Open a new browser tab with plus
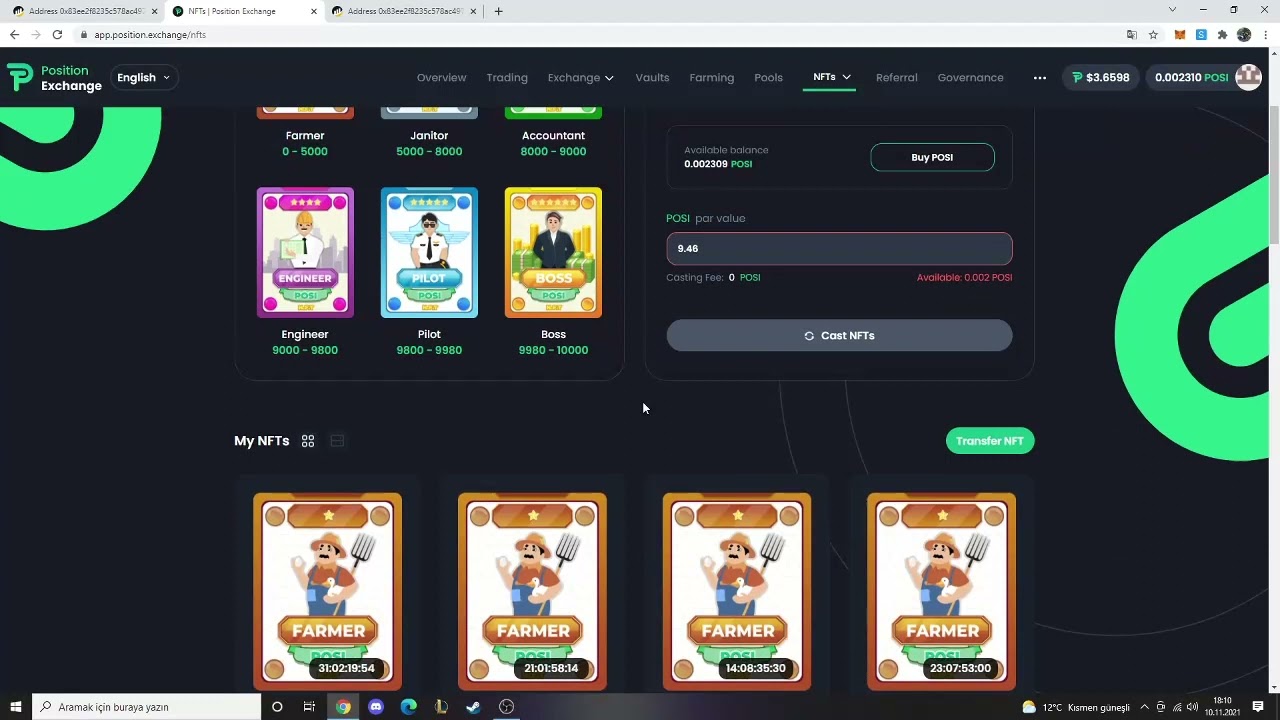This screenshot has height=720, width=1280. click(498, 11)
